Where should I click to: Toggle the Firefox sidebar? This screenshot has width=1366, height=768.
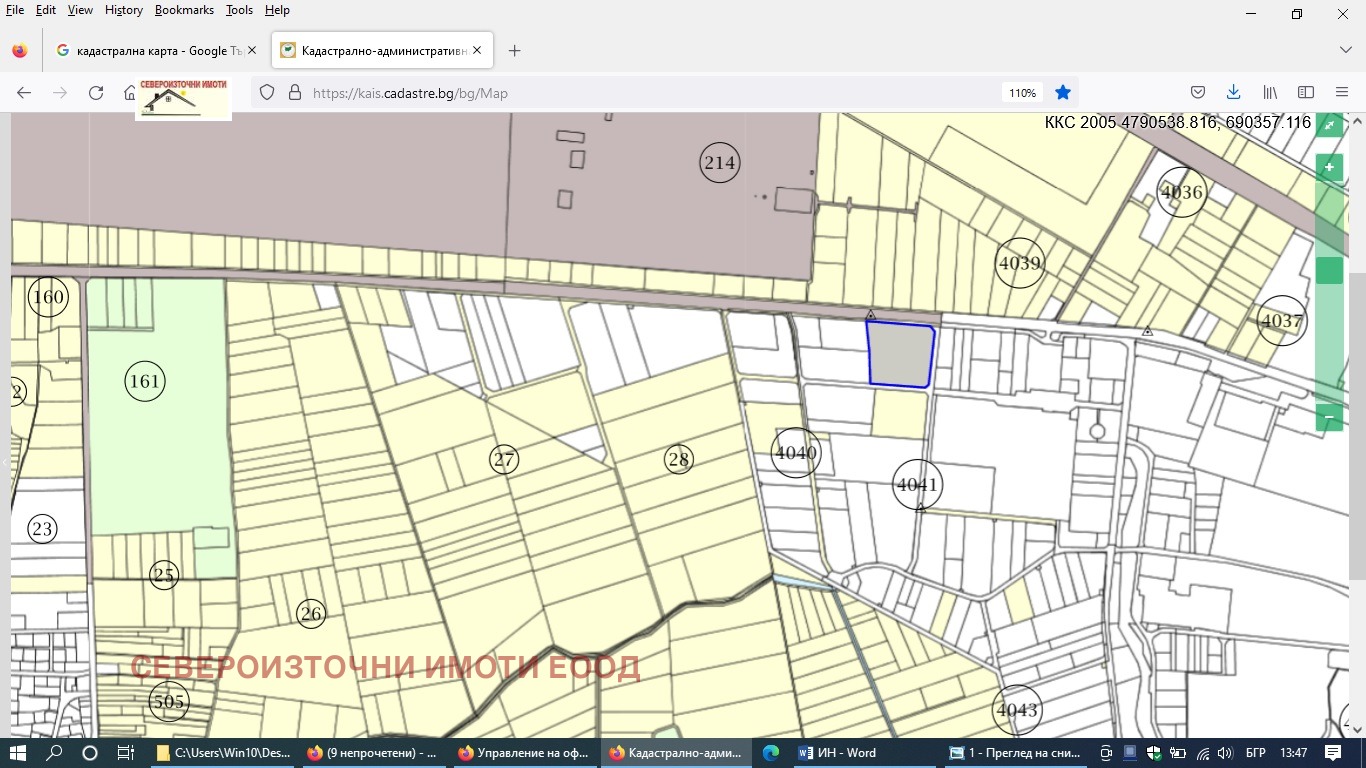(x=1306, y=93)
